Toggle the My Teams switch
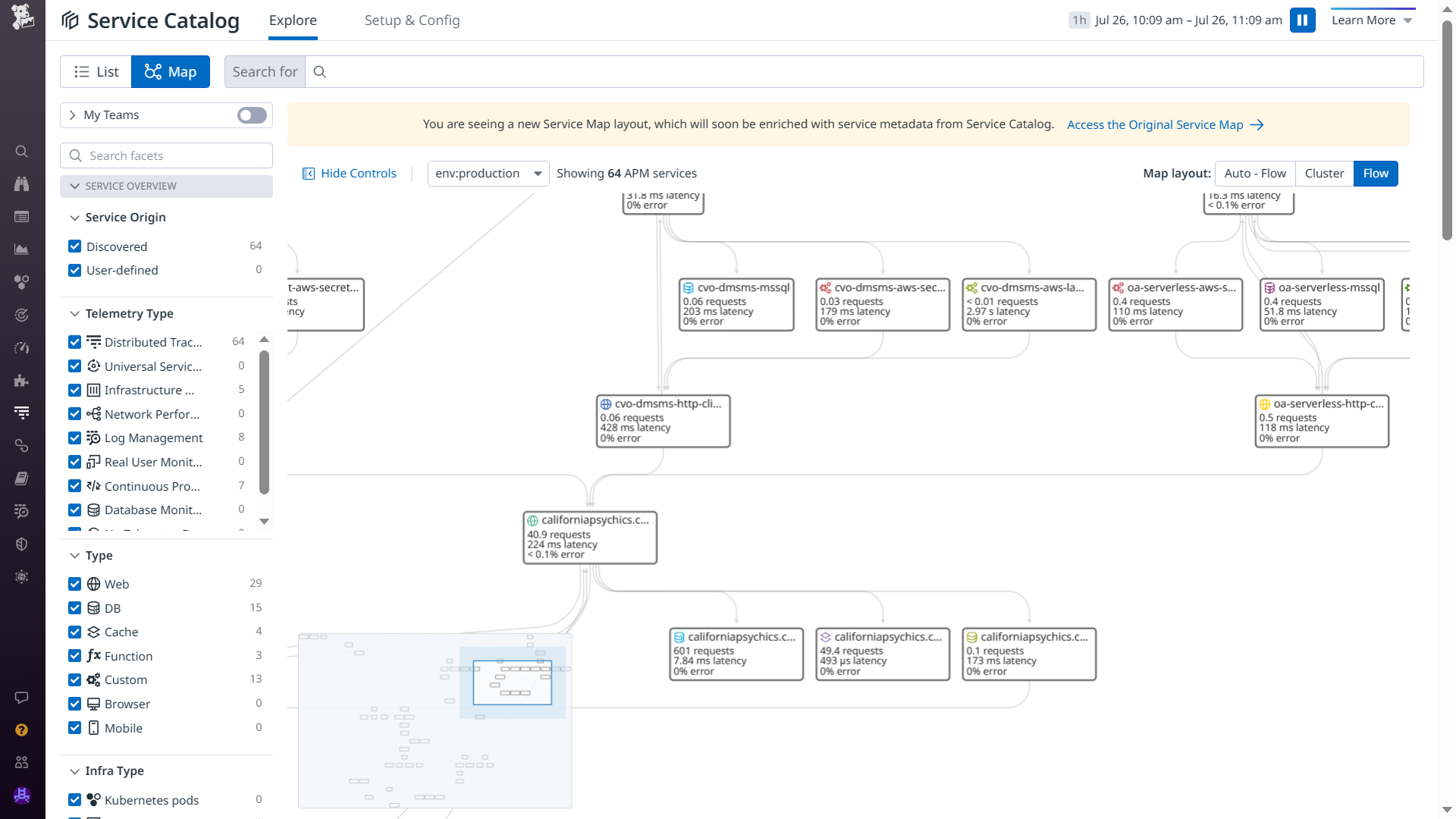 point(252,115)
